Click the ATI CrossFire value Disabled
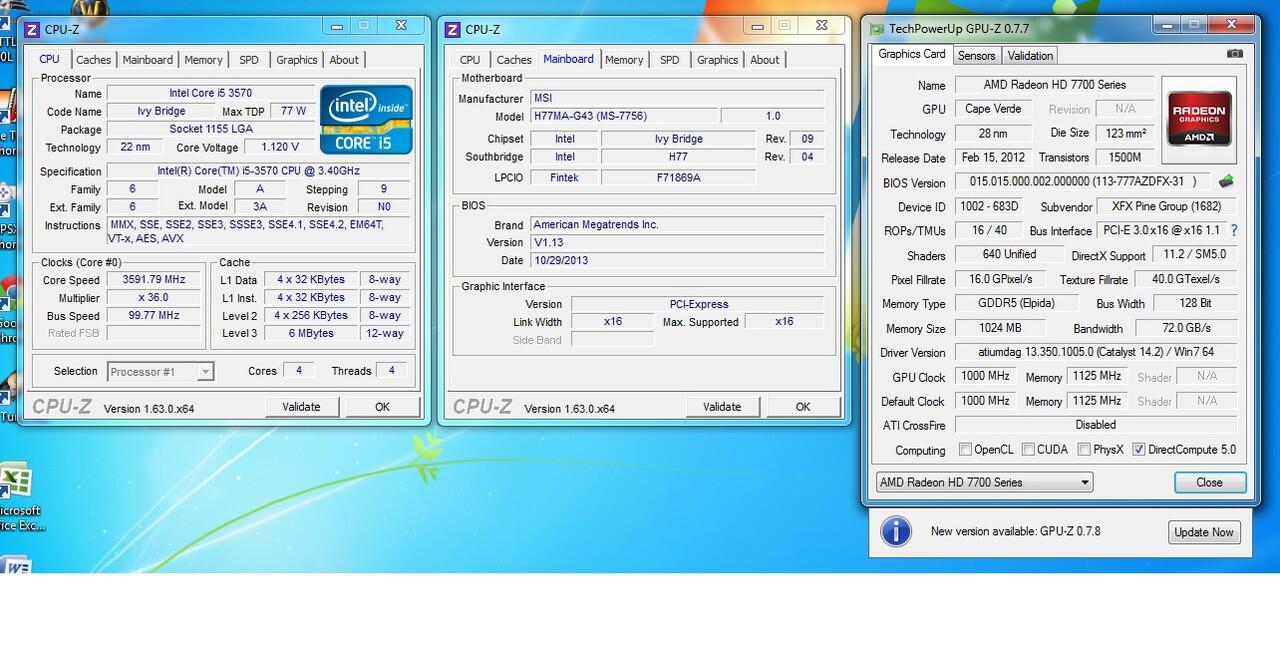1280x646 pixels. coord(1096,425)
